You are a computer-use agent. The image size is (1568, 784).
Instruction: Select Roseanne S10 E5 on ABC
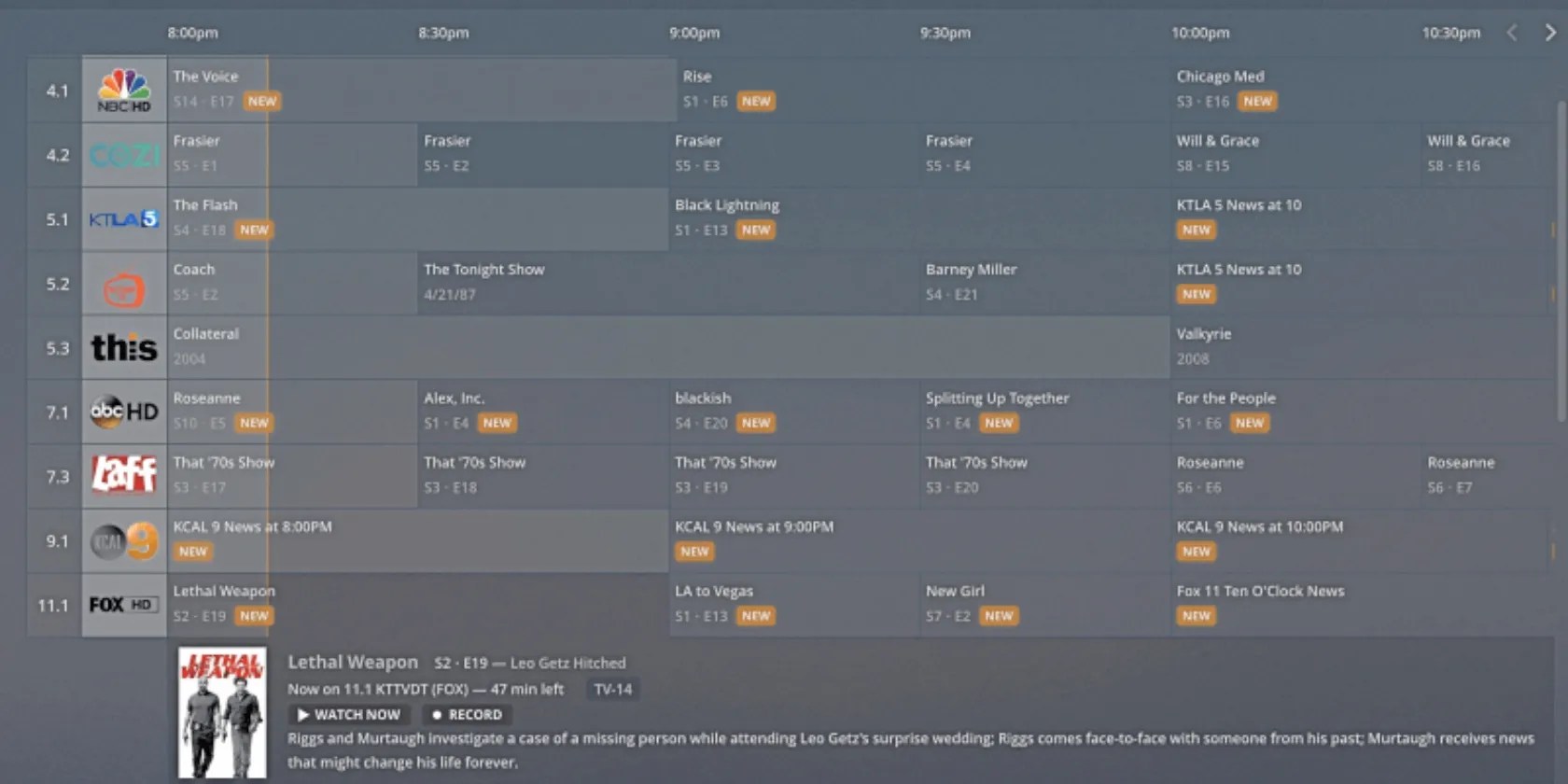(x=292, y=412)
